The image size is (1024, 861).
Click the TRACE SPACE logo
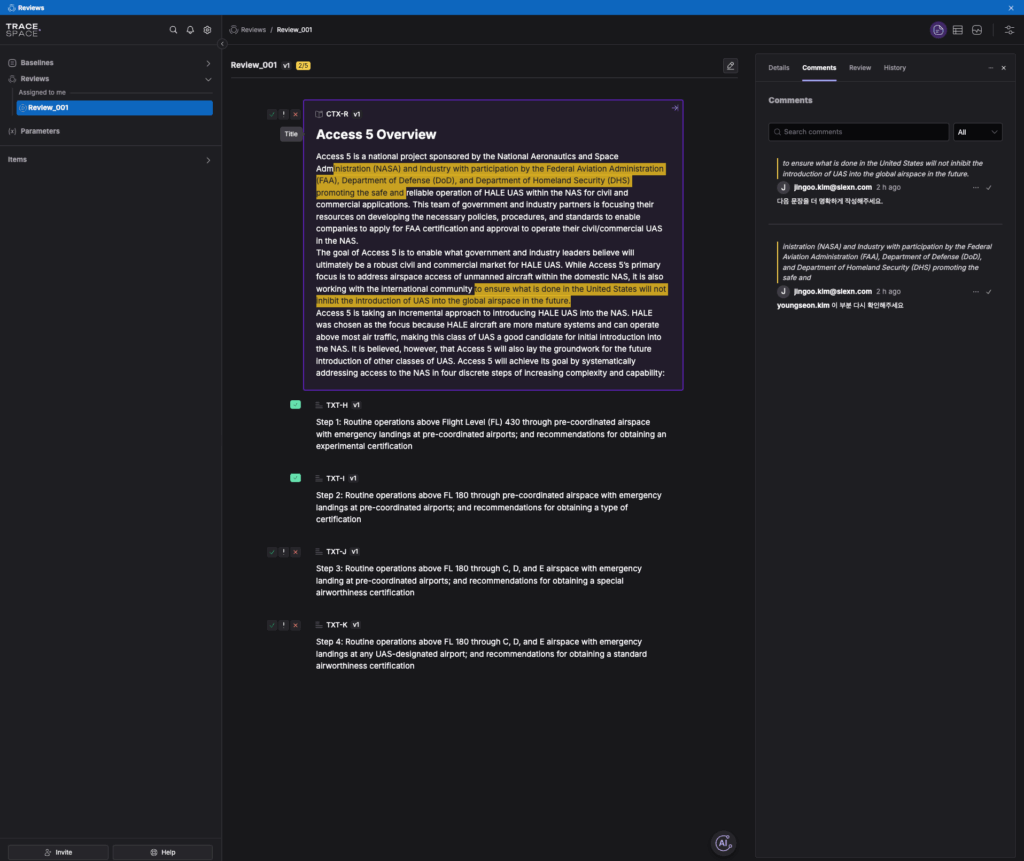23,30
